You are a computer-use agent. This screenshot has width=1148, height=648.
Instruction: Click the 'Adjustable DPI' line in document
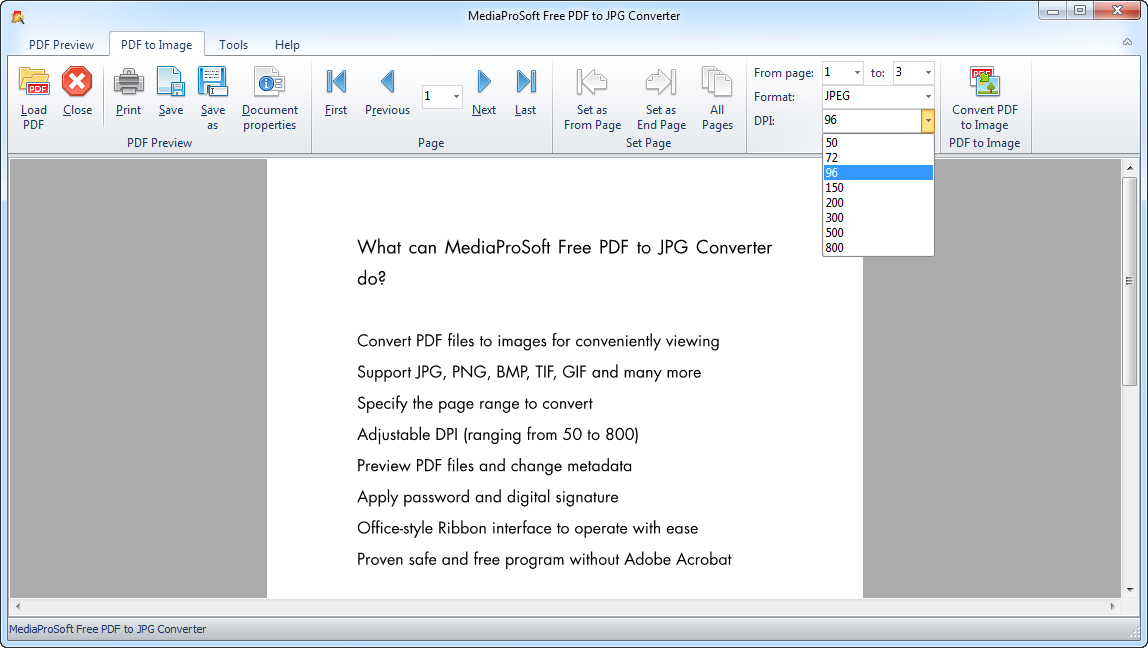[498, 435]
